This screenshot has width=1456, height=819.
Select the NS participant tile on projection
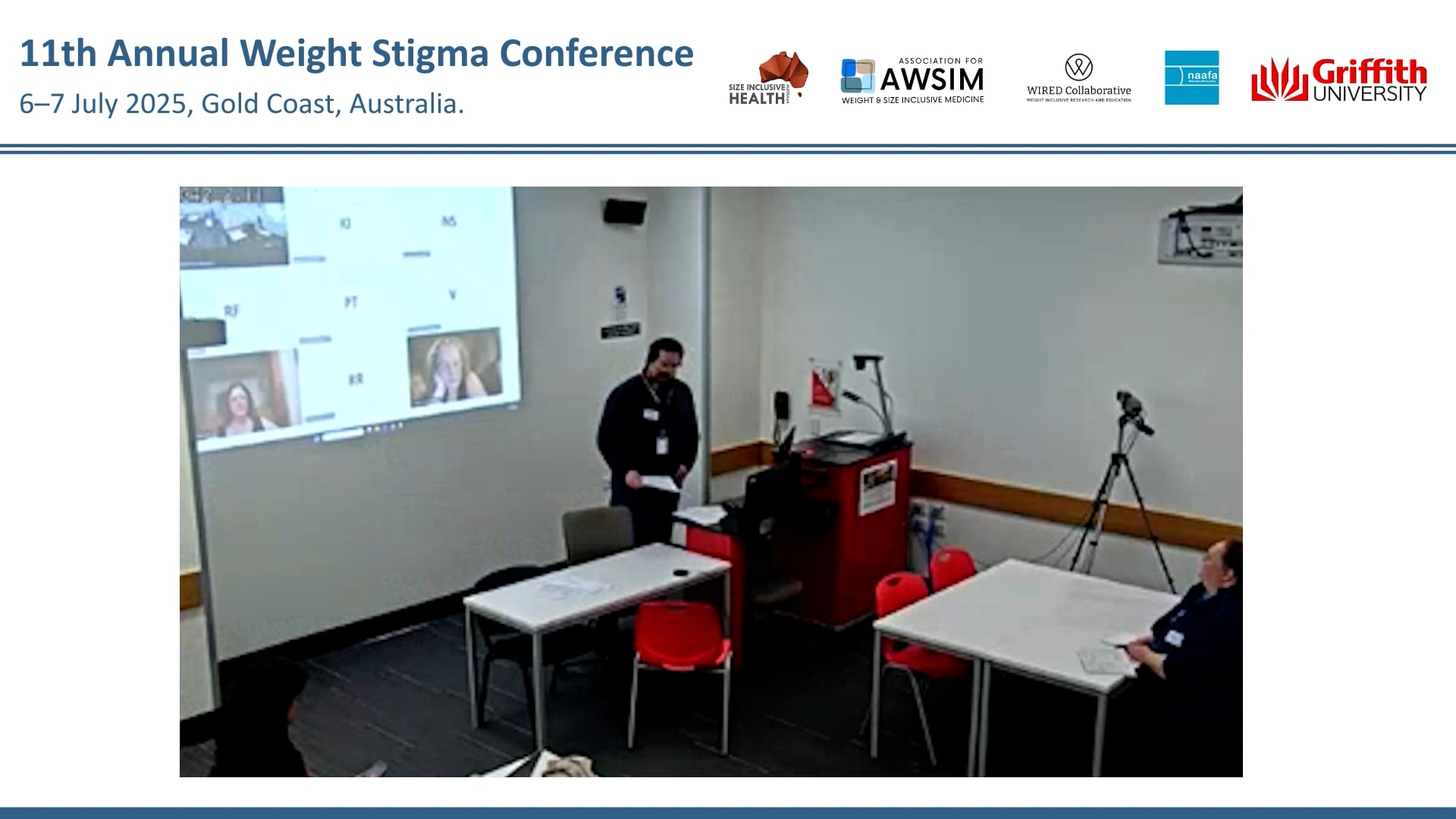(x=448, y=221)
